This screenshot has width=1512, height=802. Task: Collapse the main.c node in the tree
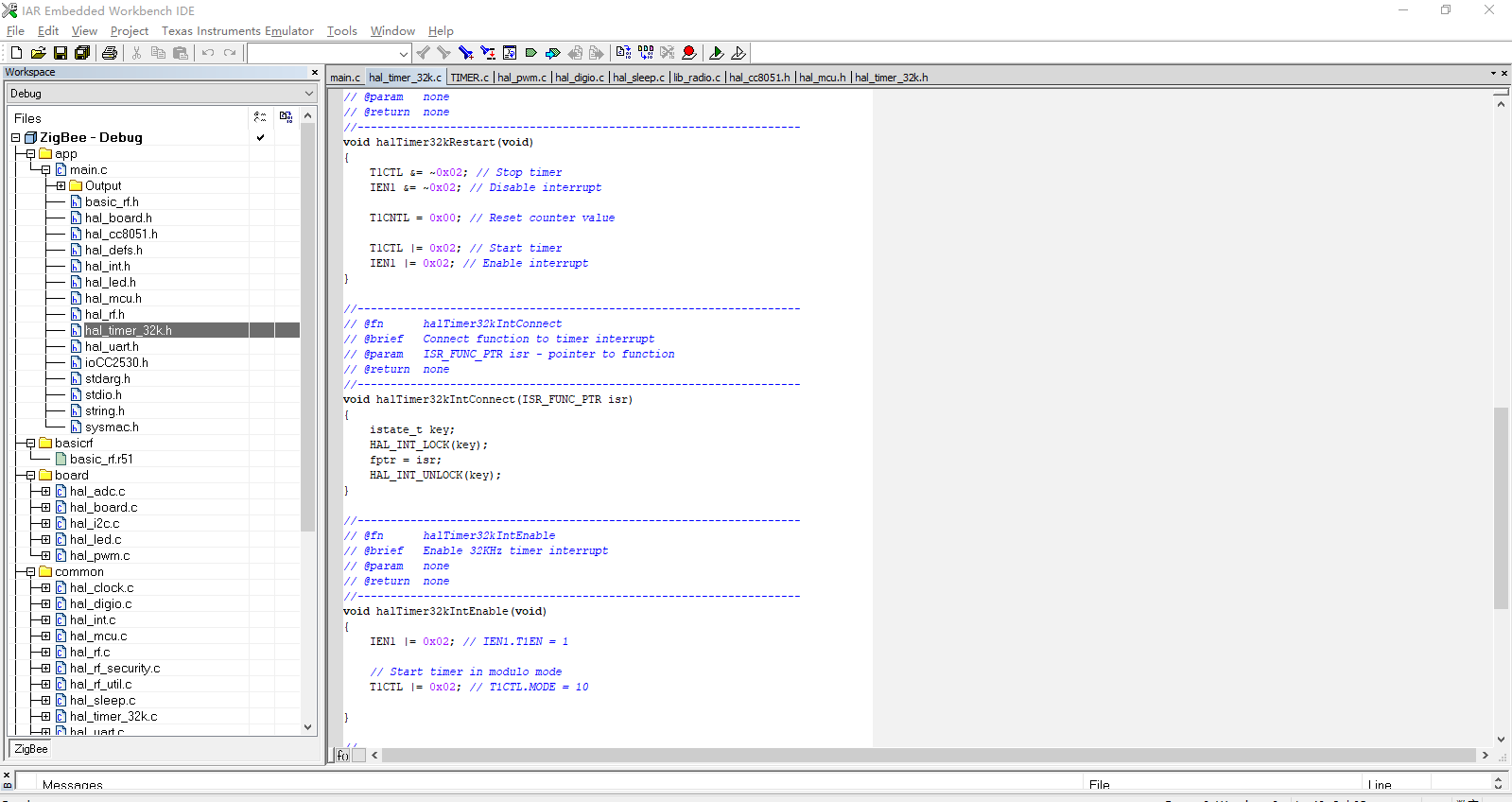click(x=45, y=170)
